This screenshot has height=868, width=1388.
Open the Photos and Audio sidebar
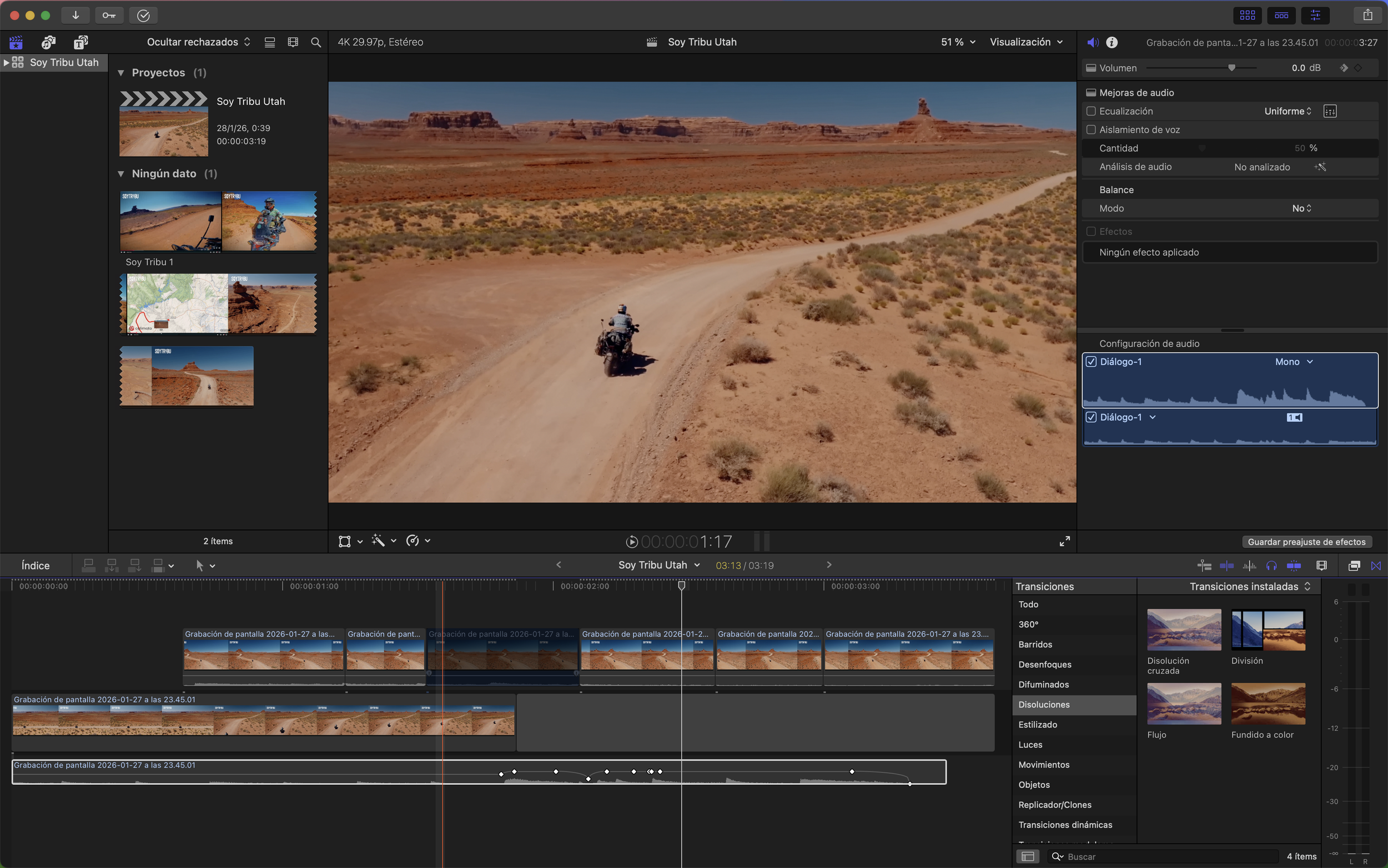tap(49, 42)
